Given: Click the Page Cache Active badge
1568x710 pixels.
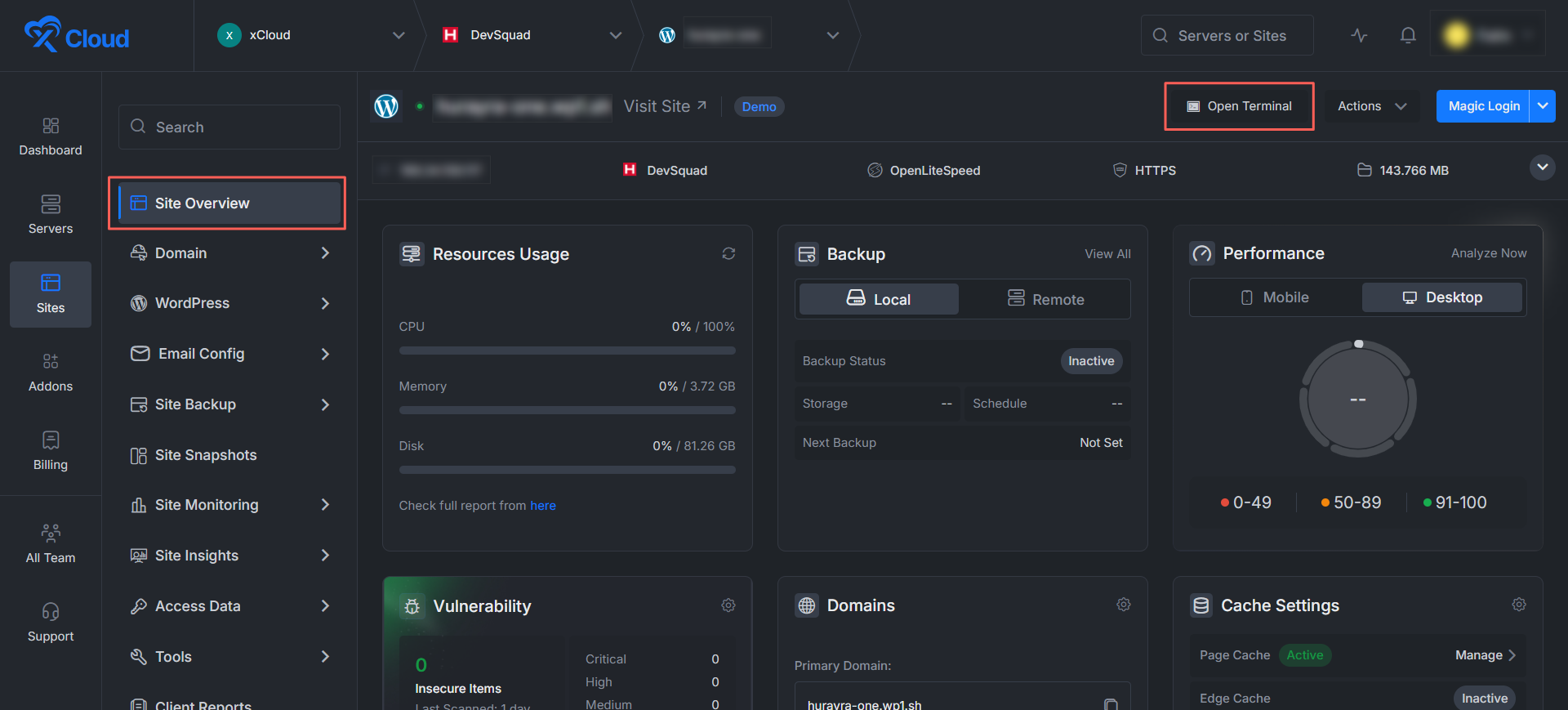Looking at the screenshot, I should pos(1305,655).
